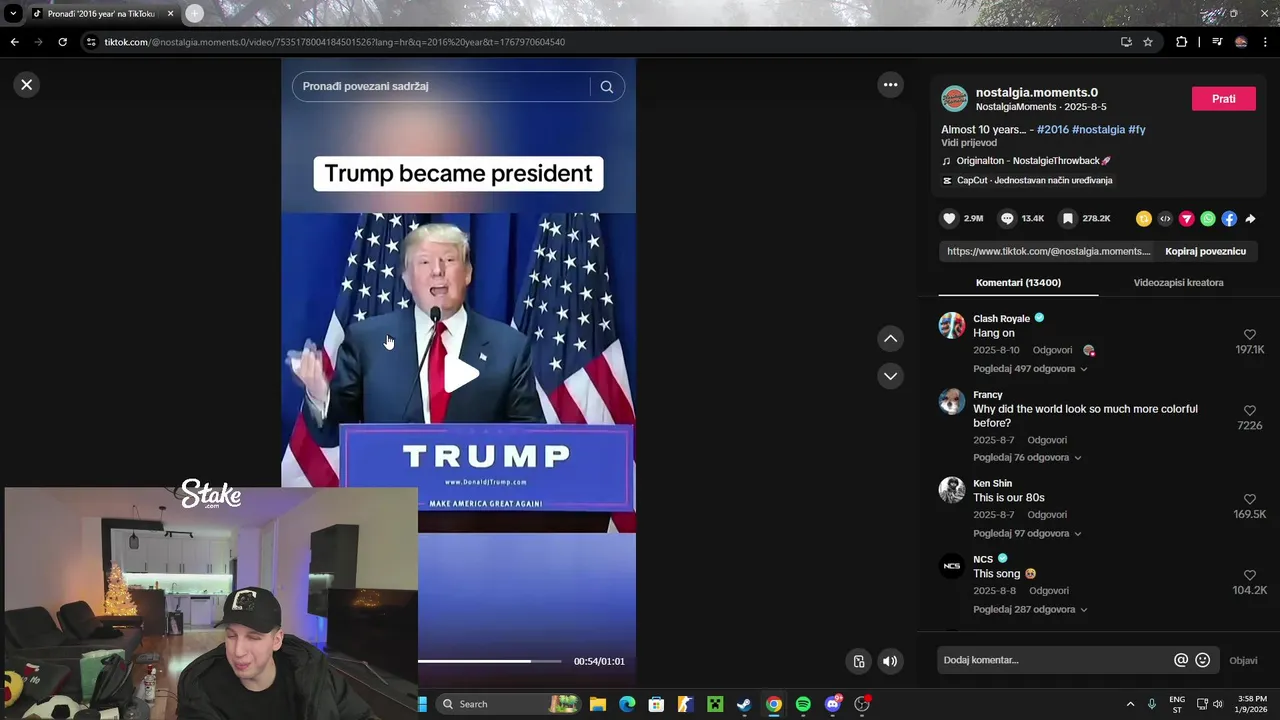Open nostalgia.moments.0 profile avatar
Viewport: 1280px width, 720px height.
[954, 99]
